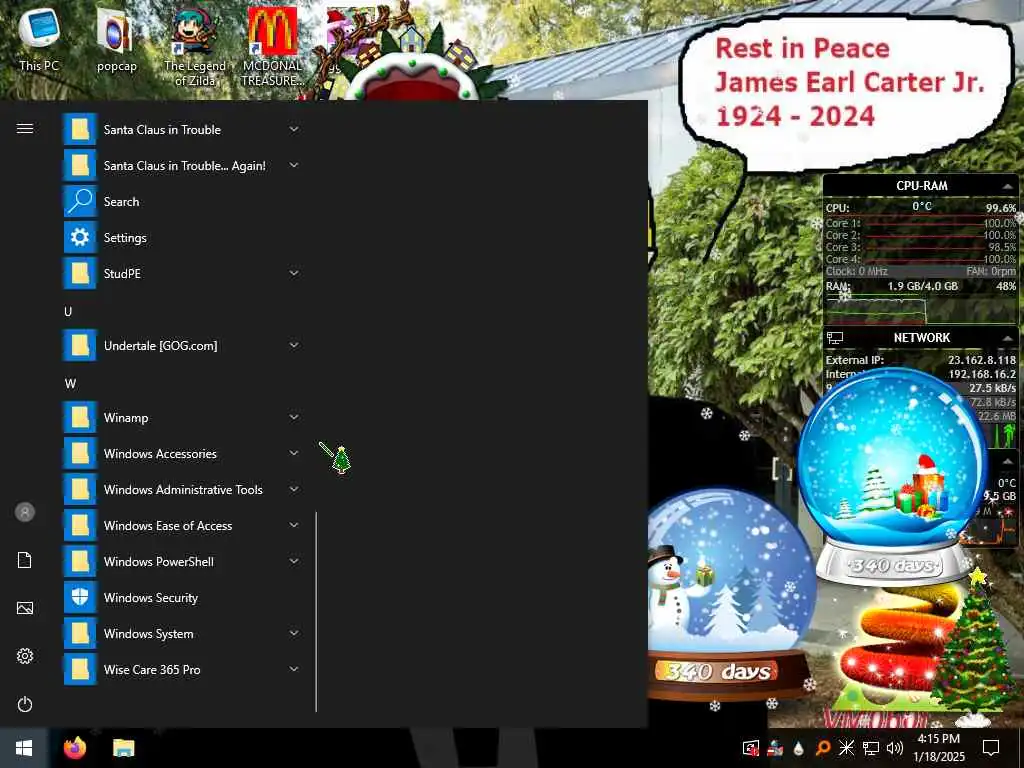1024x768 pixels.
Task: Open Wise Care 365 Pro folder entry
Action: [183, 669]
